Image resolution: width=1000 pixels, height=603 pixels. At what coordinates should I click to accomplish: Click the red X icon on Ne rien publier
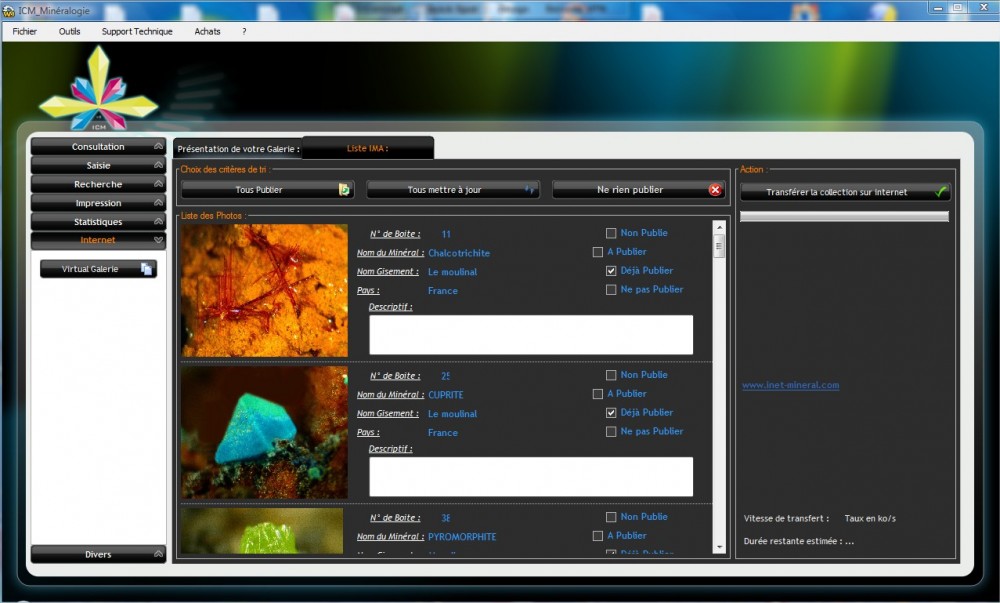[x=715, y=189]
